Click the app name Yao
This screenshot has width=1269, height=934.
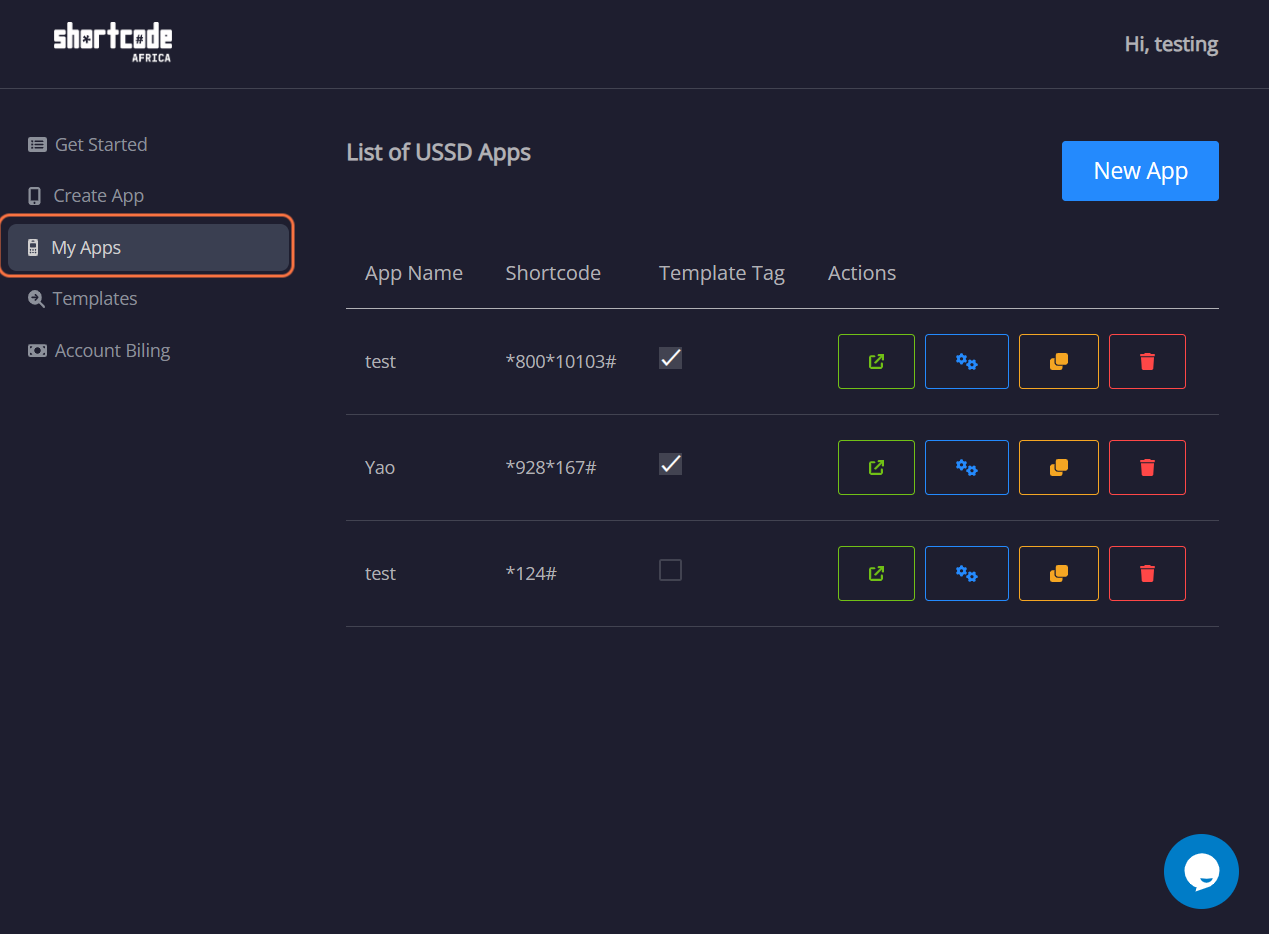coord(380,467)
